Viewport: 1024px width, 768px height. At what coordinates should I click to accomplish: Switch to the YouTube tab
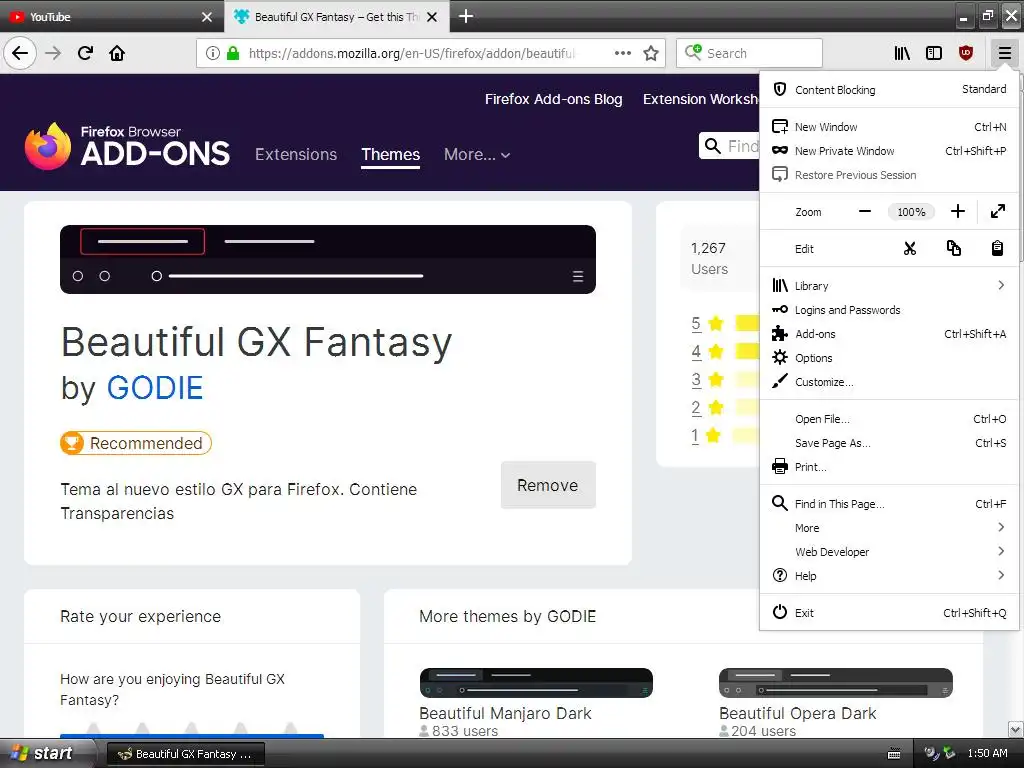(111, 17)
